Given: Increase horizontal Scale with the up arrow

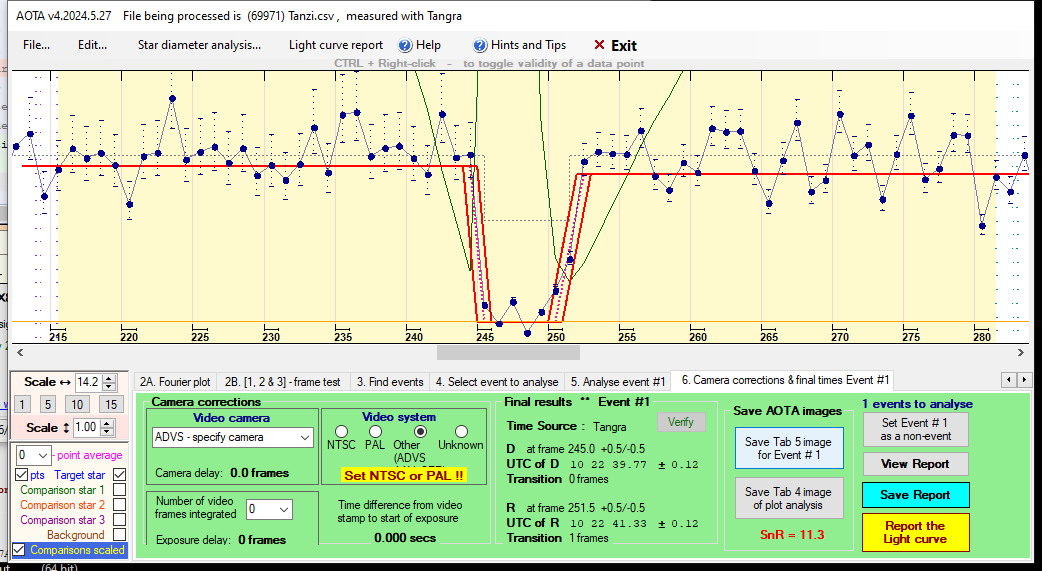Looking at the screenshot, I should (x=110, y=377).
